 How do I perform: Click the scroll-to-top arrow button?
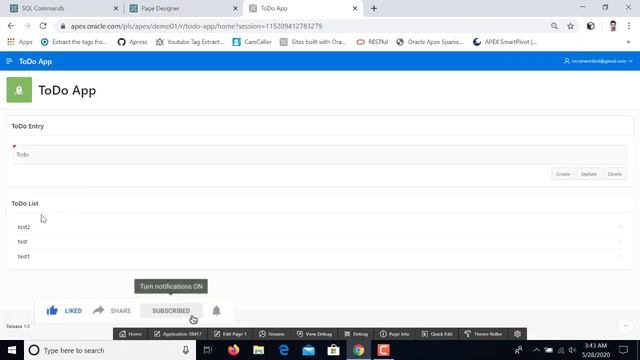pyautogui.click(x=625, y=326)
